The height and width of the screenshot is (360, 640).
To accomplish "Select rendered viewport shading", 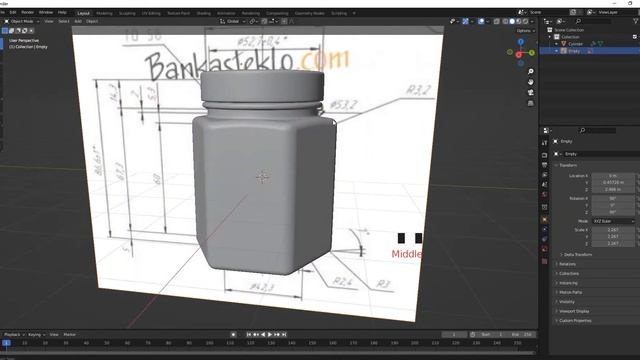I will click(526, 21).
